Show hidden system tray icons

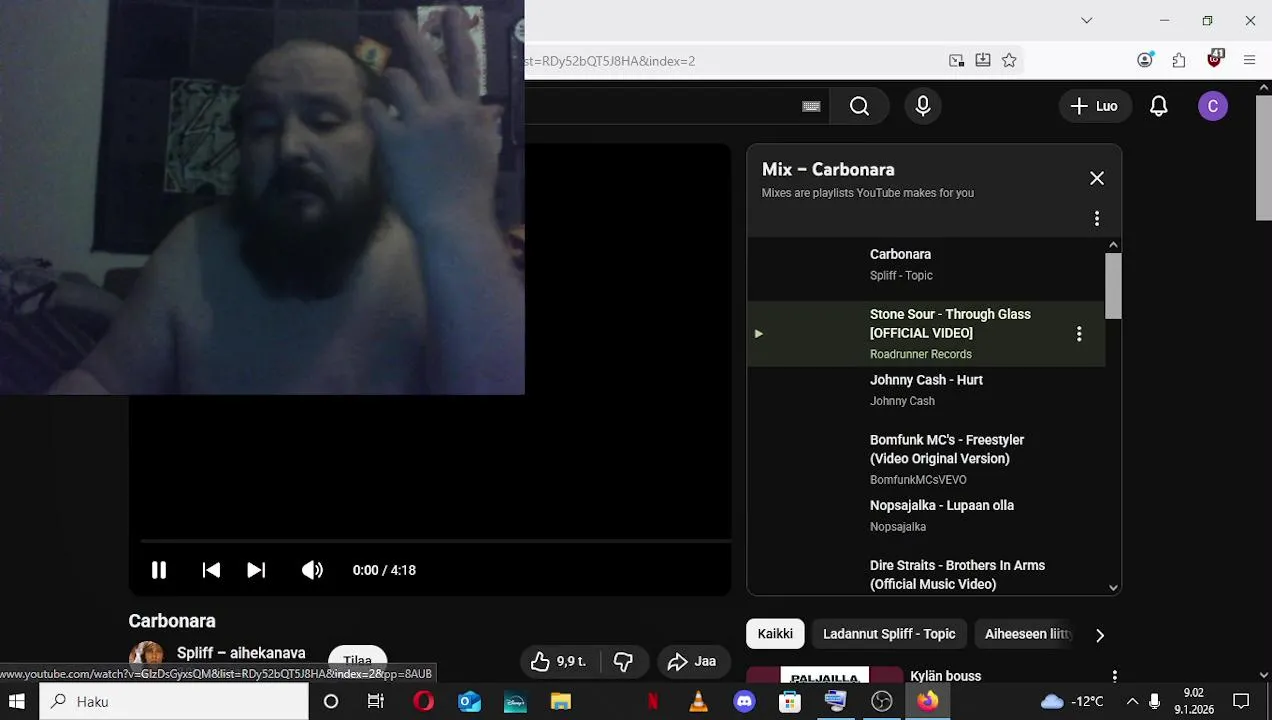tap(1132, 701)
